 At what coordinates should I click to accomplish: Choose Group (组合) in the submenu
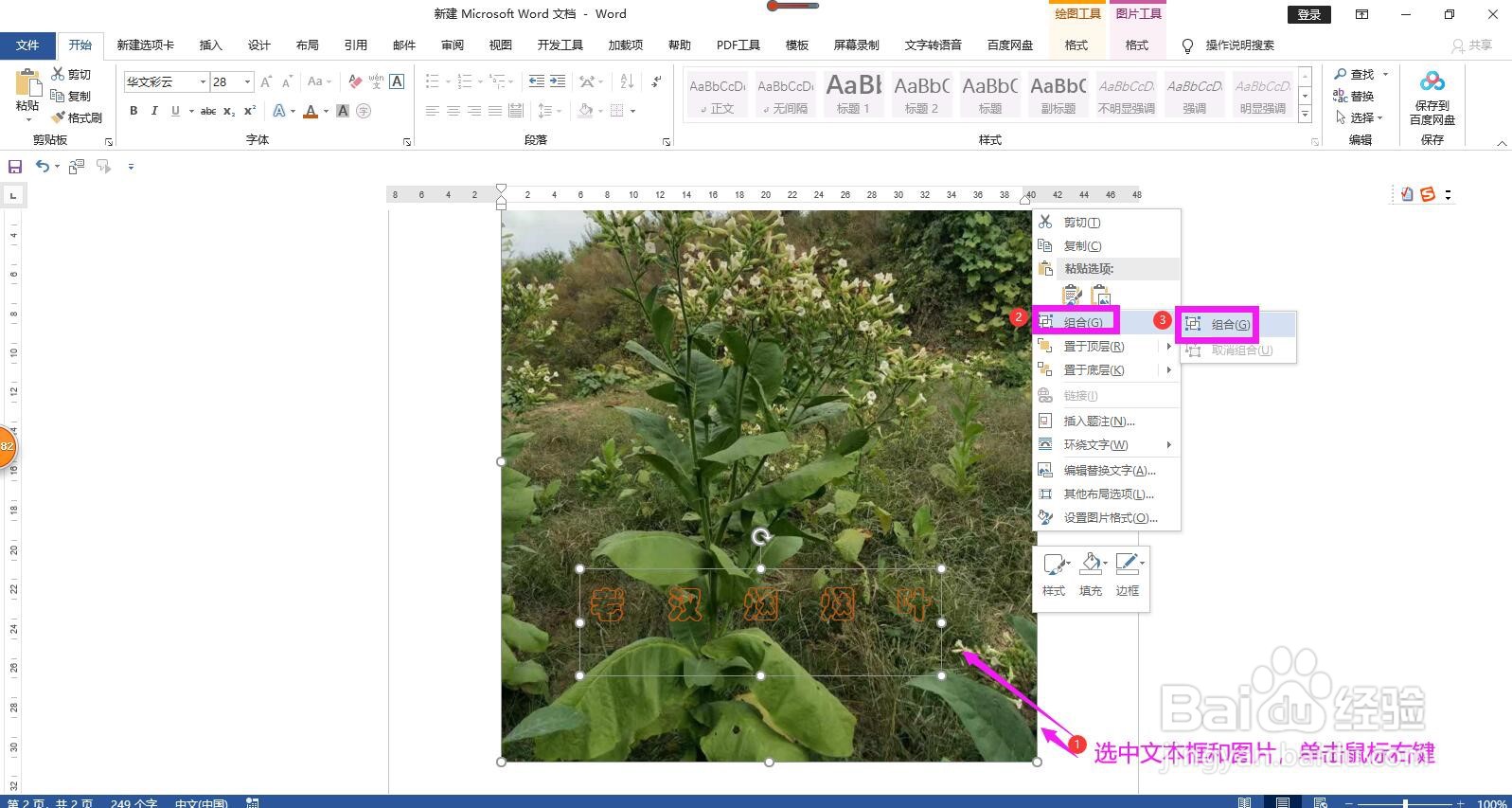(1237, 325)
